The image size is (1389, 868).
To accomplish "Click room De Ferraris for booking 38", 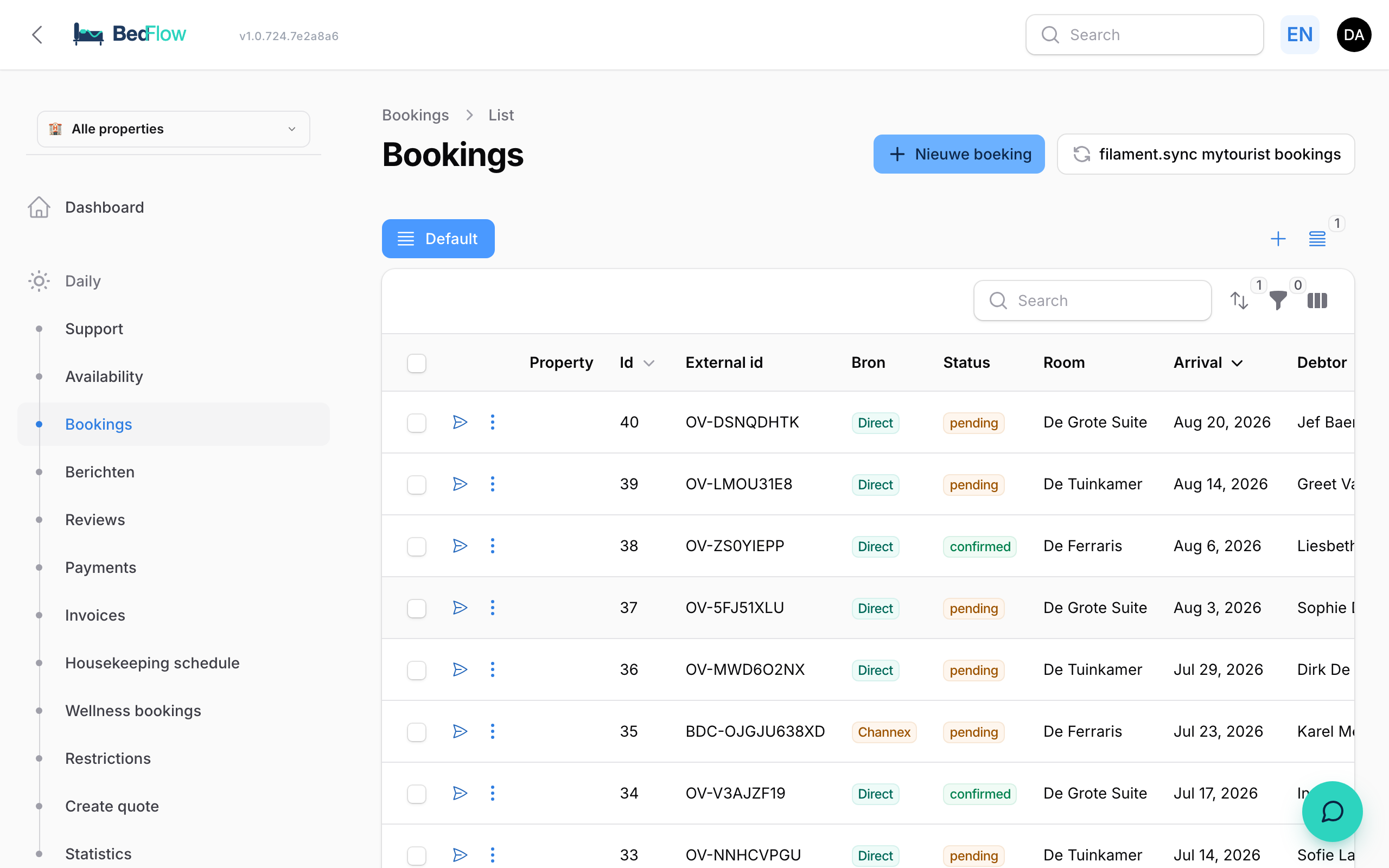I will (x=1082, y=545).
